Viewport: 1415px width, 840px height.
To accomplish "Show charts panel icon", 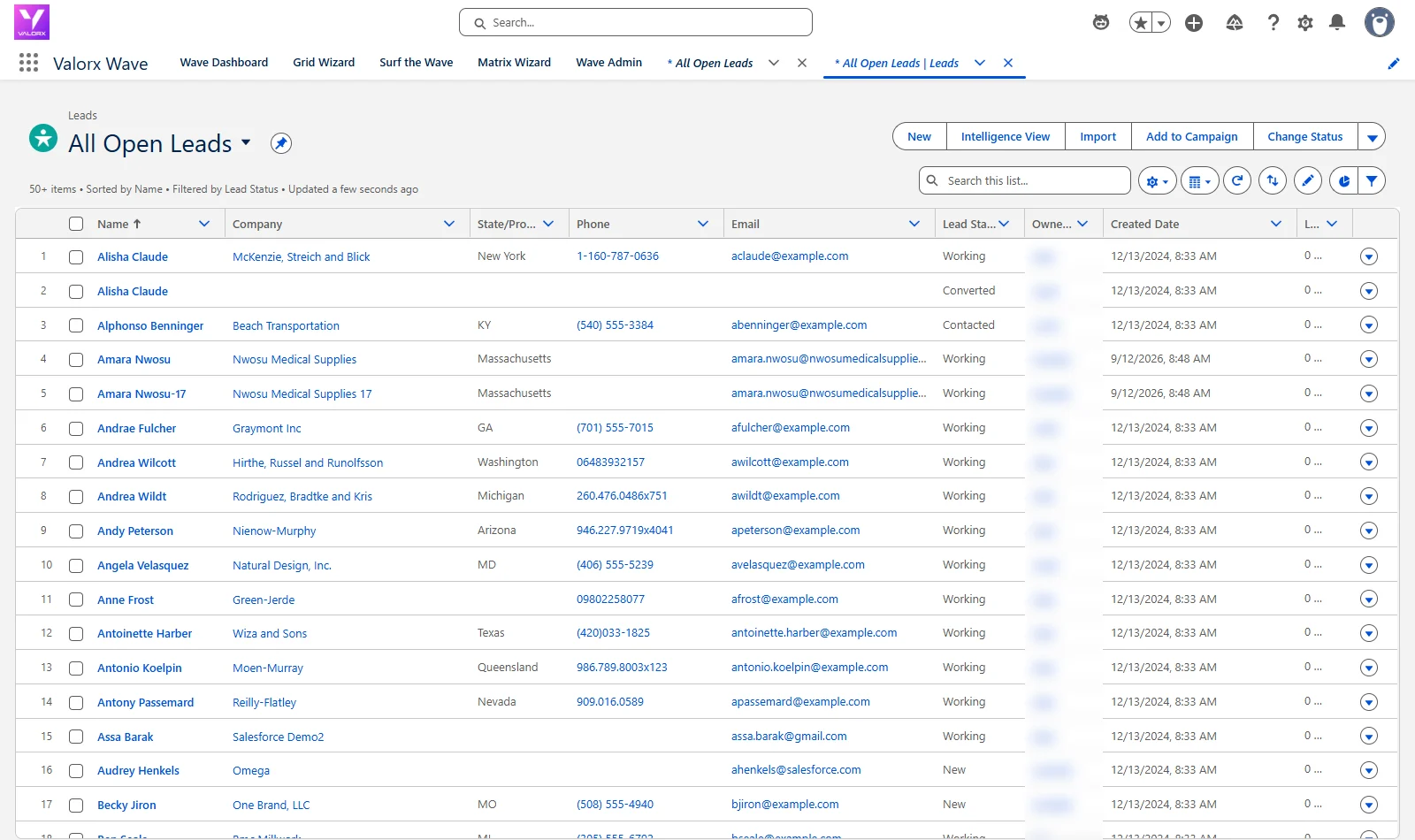I will coord(1343,180).
